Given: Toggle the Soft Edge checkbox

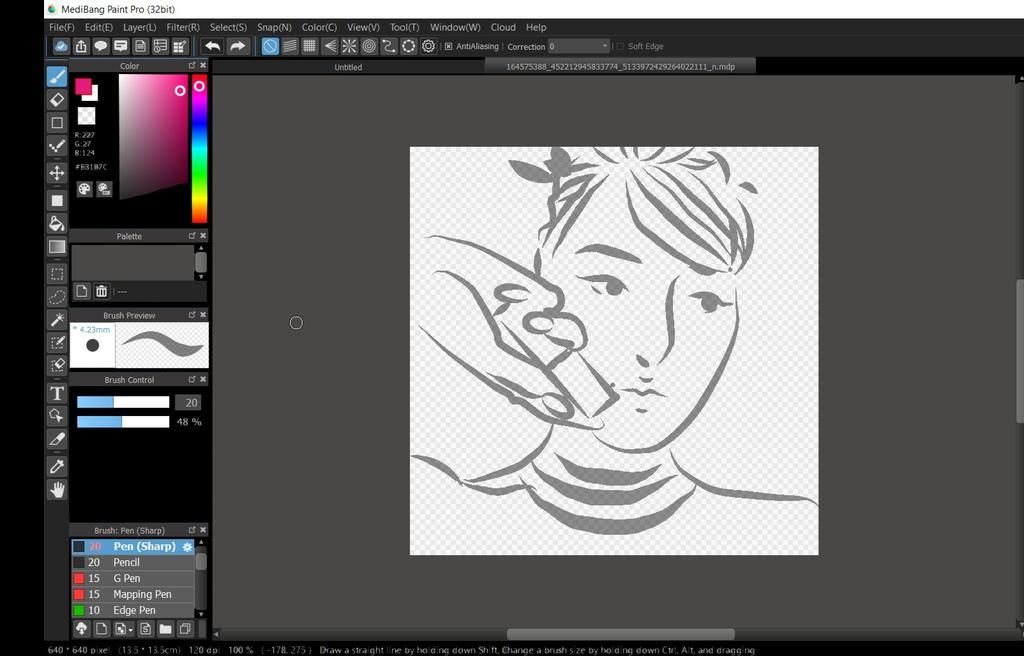Looking at the screenshot, I should [x=620, y=46].
